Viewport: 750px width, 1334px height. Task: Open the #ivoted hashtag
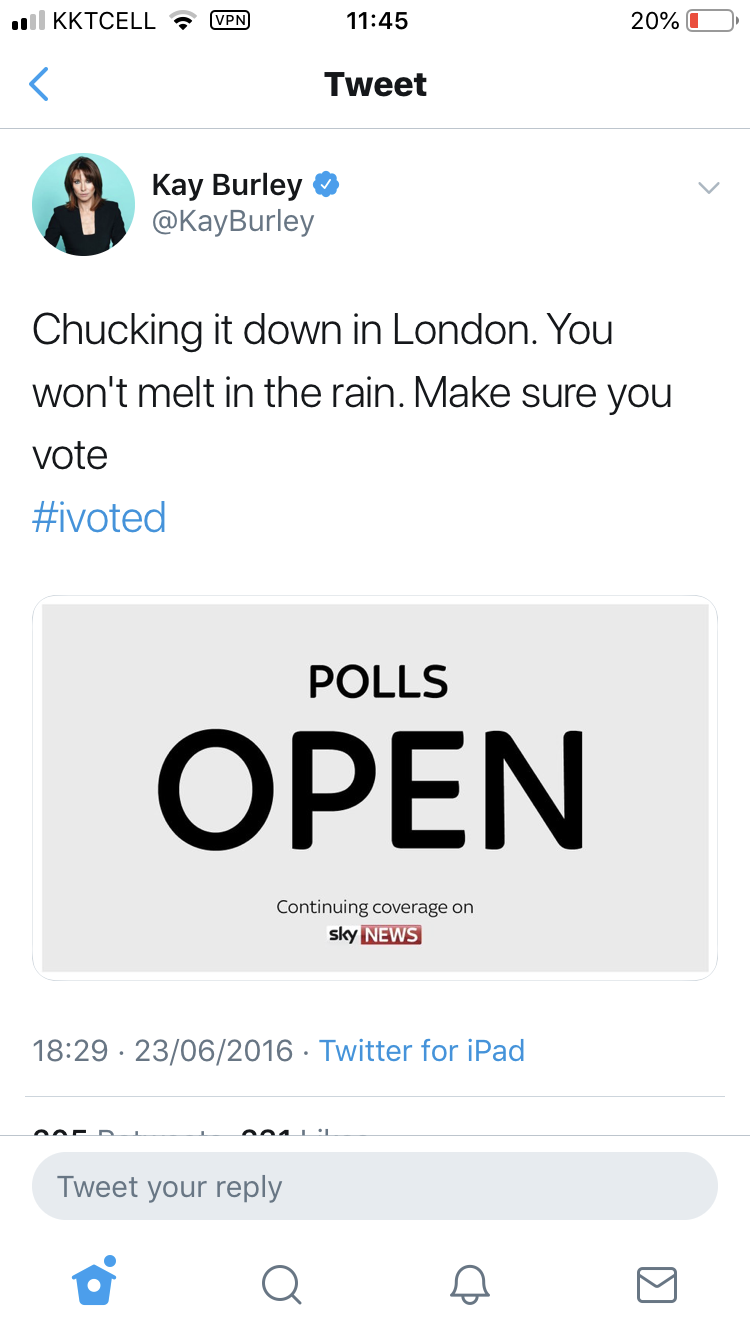pos(99,518)
